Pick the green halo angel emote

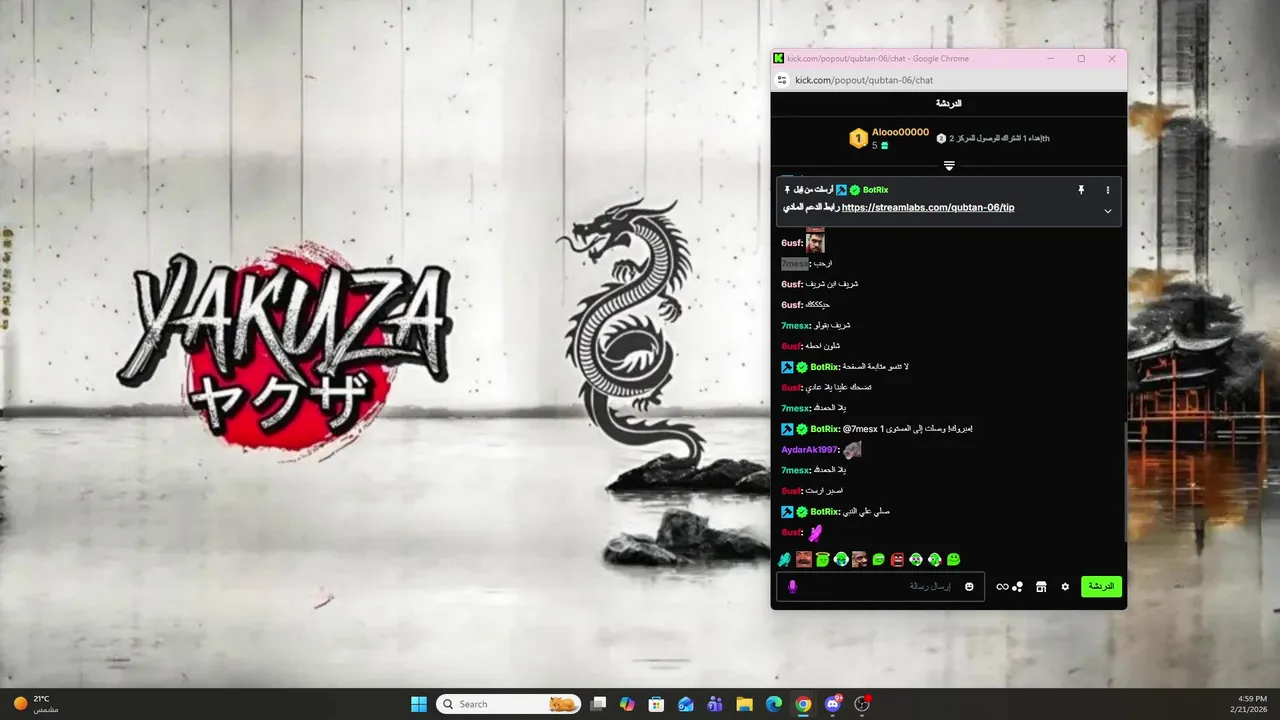pyautogui.click(x=822, y=560)
